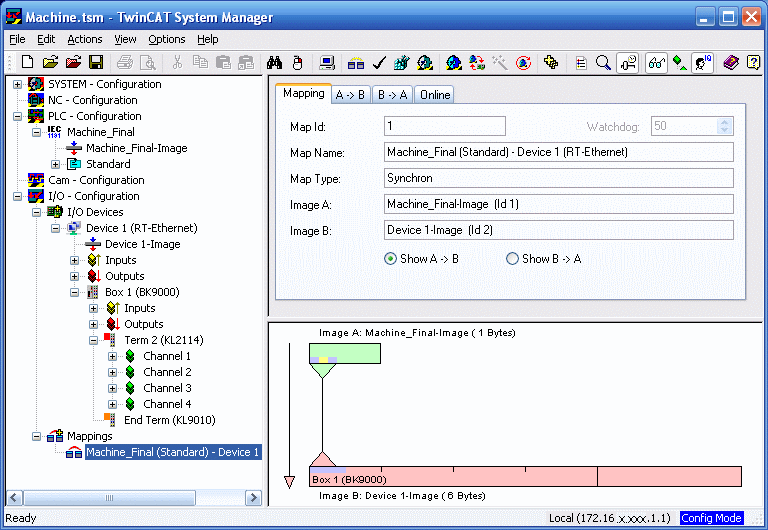768x530 pixels.
Task: Switch to the B -> A tab
Action: (393, 95)
